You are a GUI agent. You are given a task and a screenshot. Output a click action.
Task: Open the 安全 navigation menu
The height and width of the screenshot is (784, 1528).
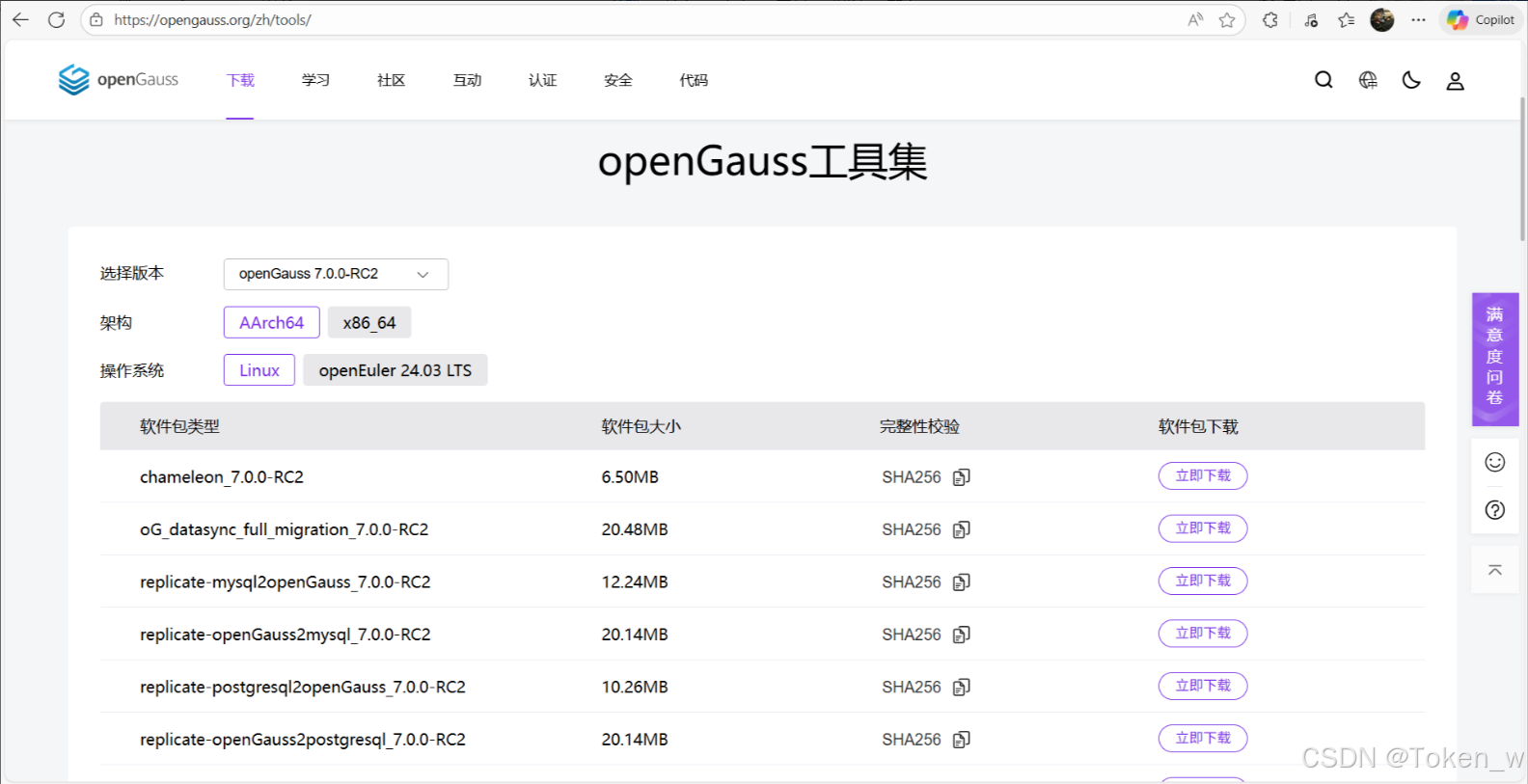[x=617, y=80]
